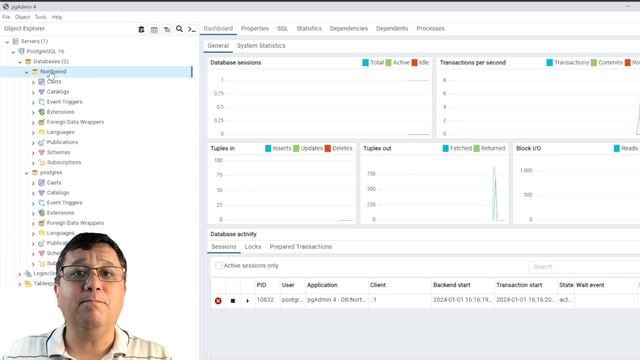640x360 pixels.
Task: Expand Event Triggers under postgres
Action: click(33, 203)
